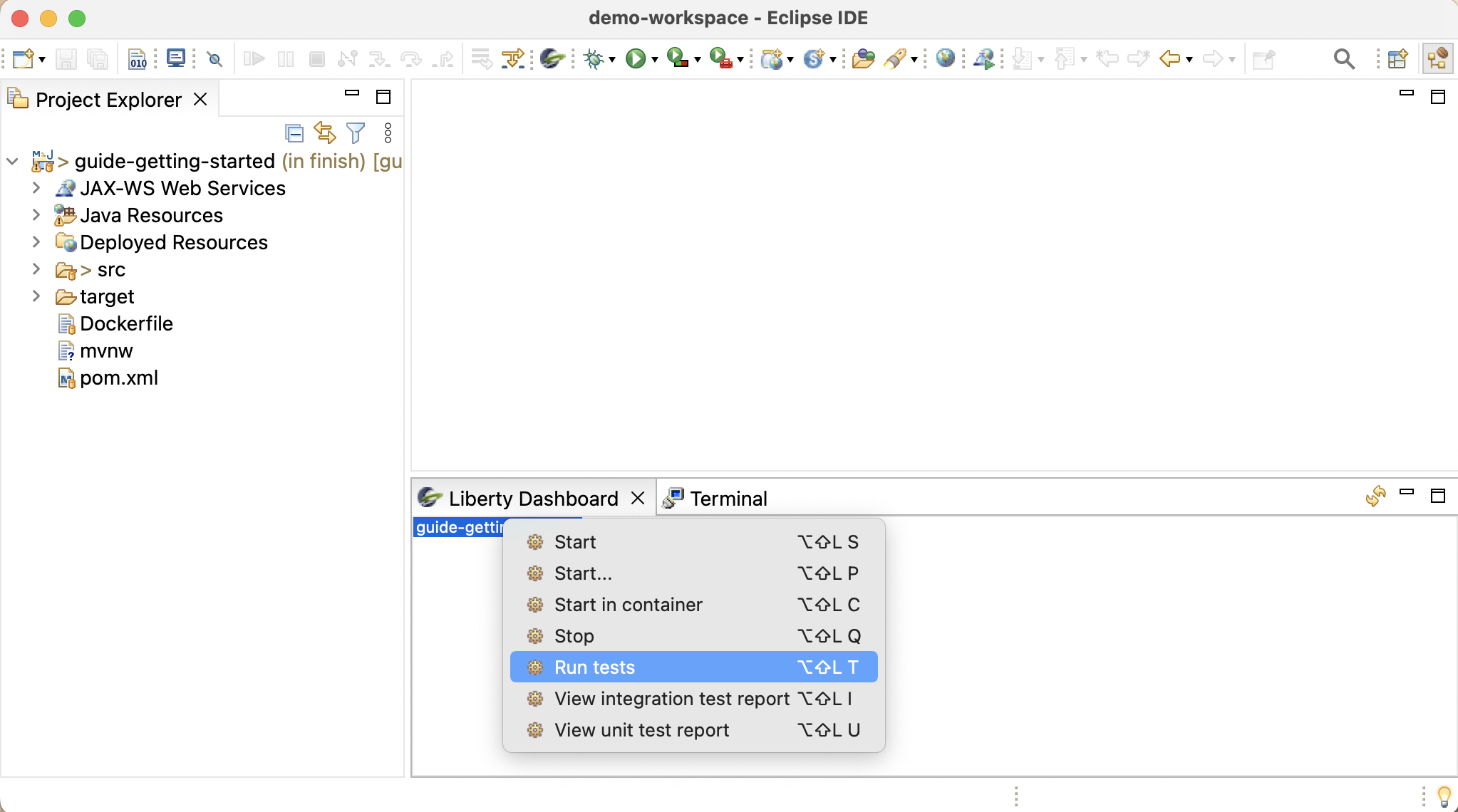Open the Run dropdown arrow
This screenshot has height=812, width=1458.
[655, 60]
